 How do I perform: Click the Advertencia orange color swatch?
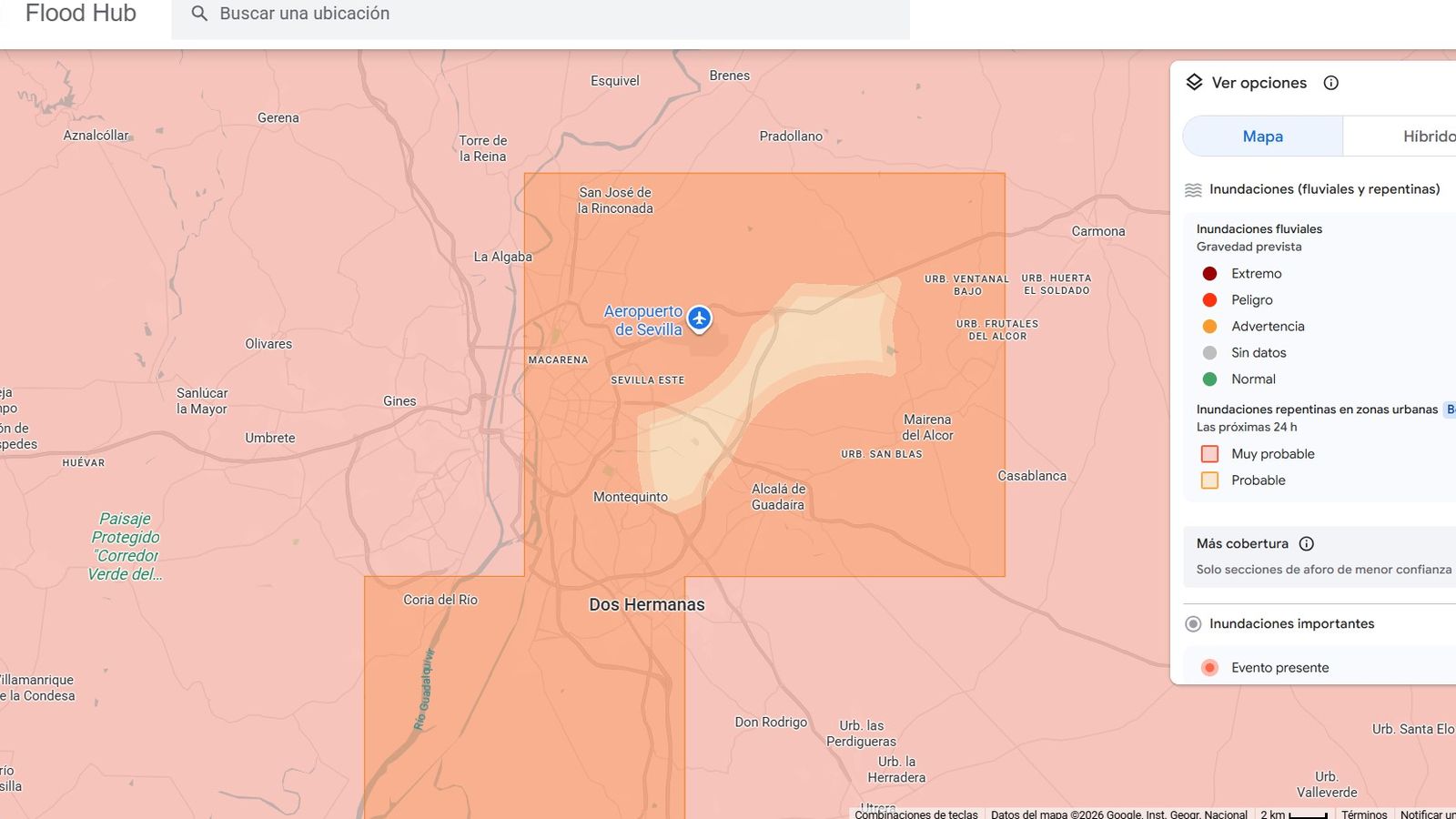click(x=1208, y=326)
